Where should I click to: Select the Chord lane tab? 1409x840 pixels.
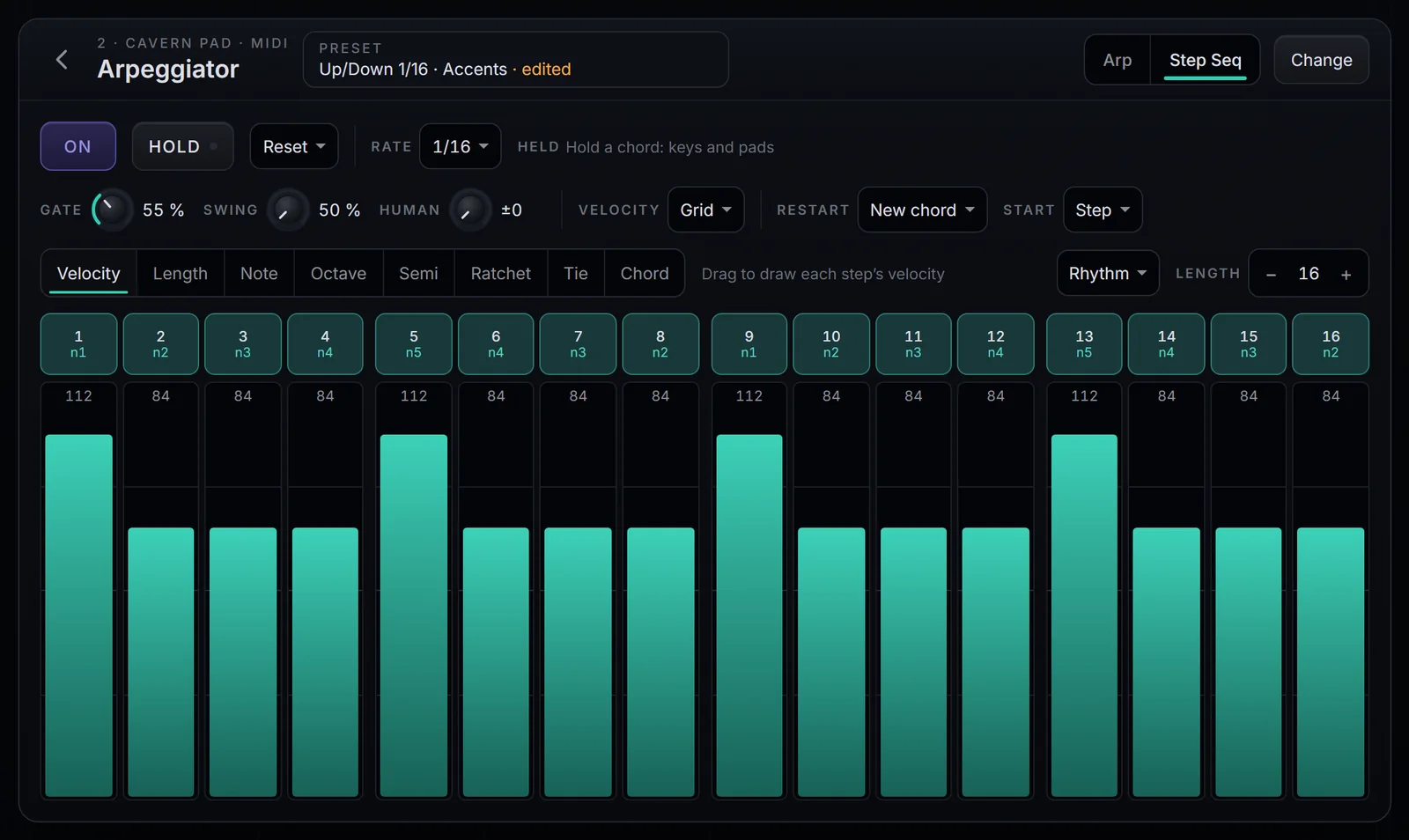(x=645, y=273)
